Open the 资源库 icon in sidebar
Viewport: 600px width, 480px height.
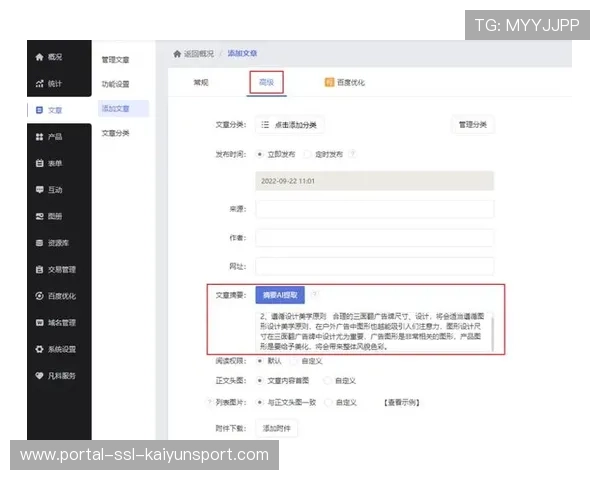coord(39,243)
